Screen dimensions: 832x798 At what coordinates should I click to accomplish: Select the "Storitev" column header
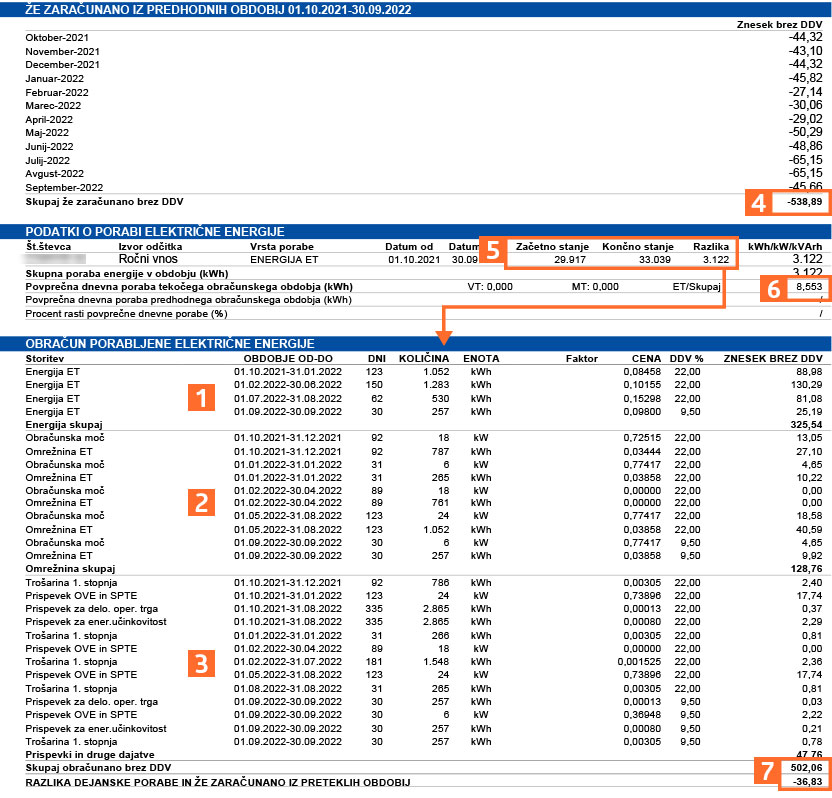click(x=45, y=359)
